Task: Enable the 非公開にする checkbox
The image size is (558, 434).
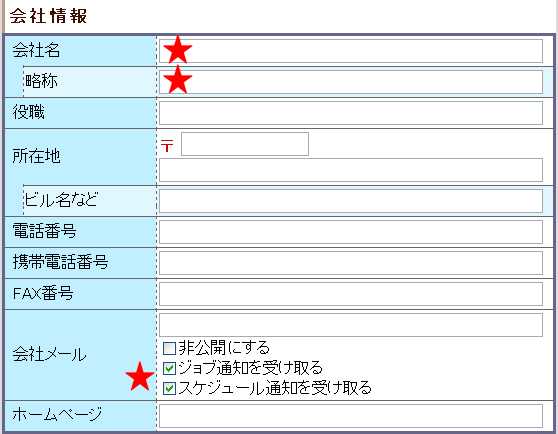Action: click(x=169, y=348)
